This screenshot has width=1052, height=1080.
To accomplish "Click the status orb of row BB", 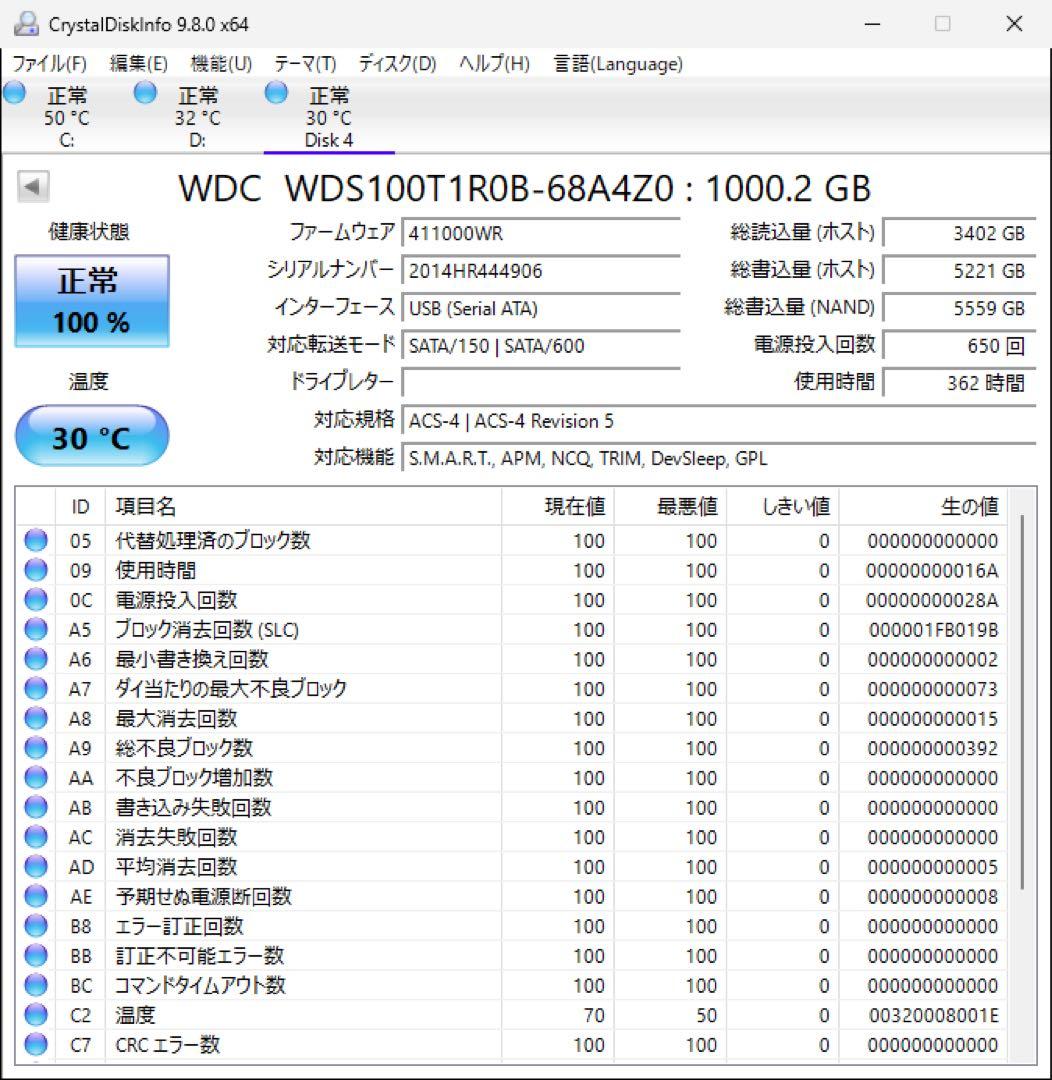I will [36, 955].
